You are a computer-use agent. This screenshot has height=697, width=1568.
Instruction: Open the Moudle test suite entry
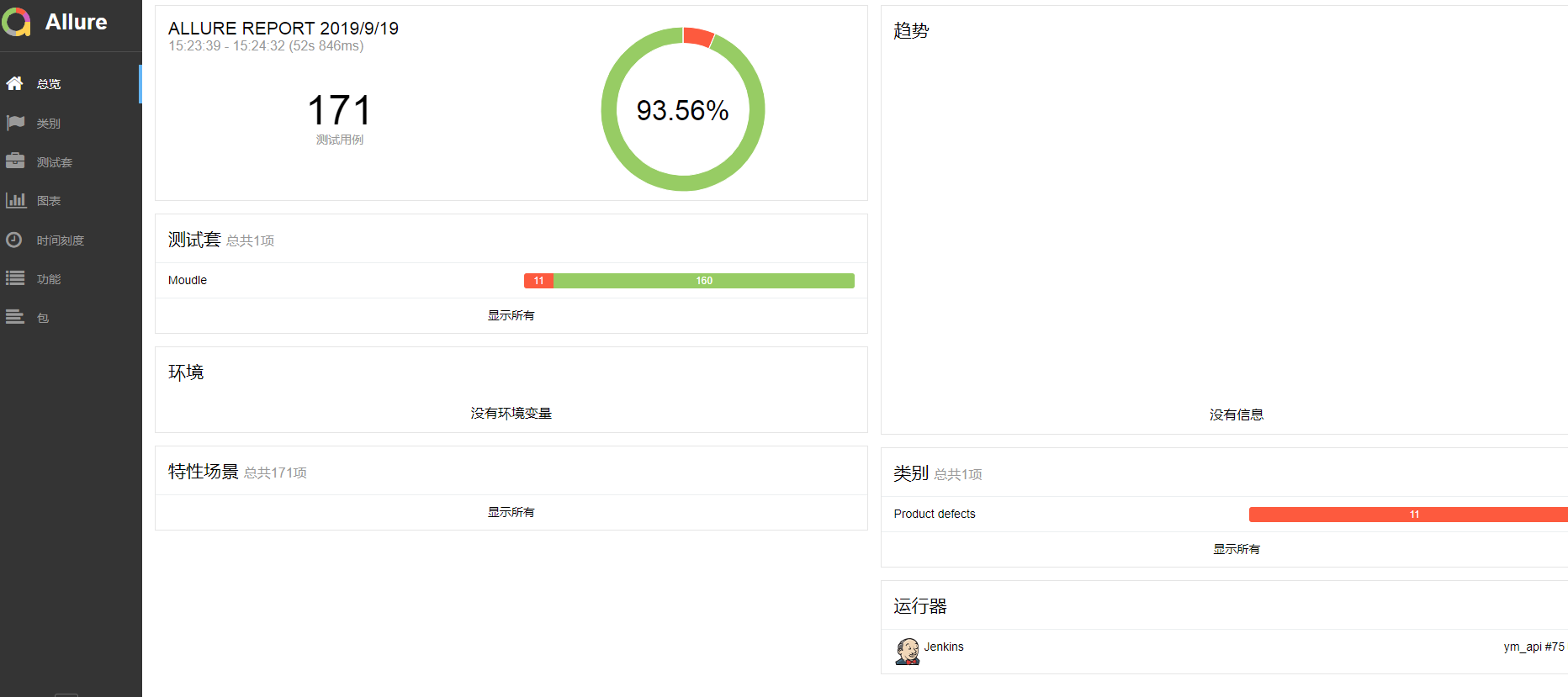(187, 280)
